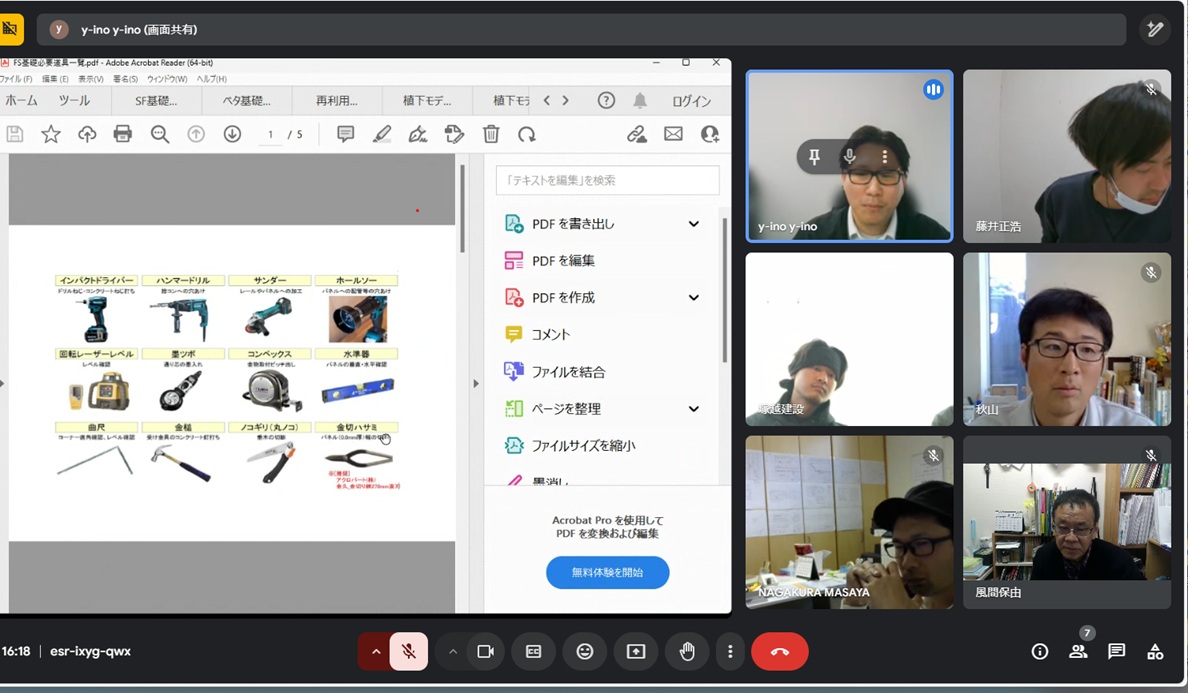The image size is (1188, 693).
Task: Click the email envelope icon
Action: pos(673,134)
